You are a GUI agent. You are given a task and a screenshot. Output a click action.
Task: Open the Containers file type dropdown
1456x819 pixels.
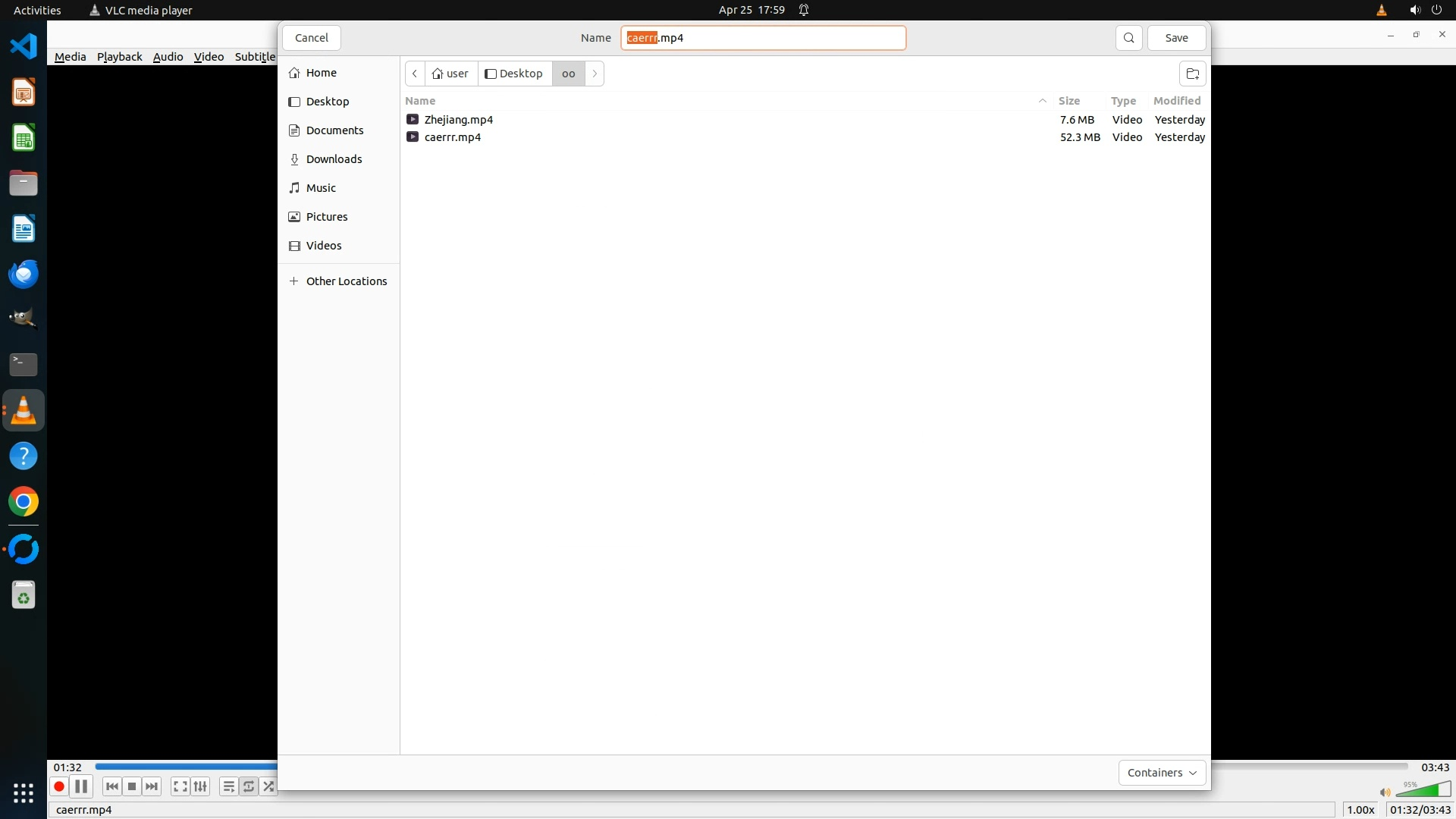(1161, 773)
